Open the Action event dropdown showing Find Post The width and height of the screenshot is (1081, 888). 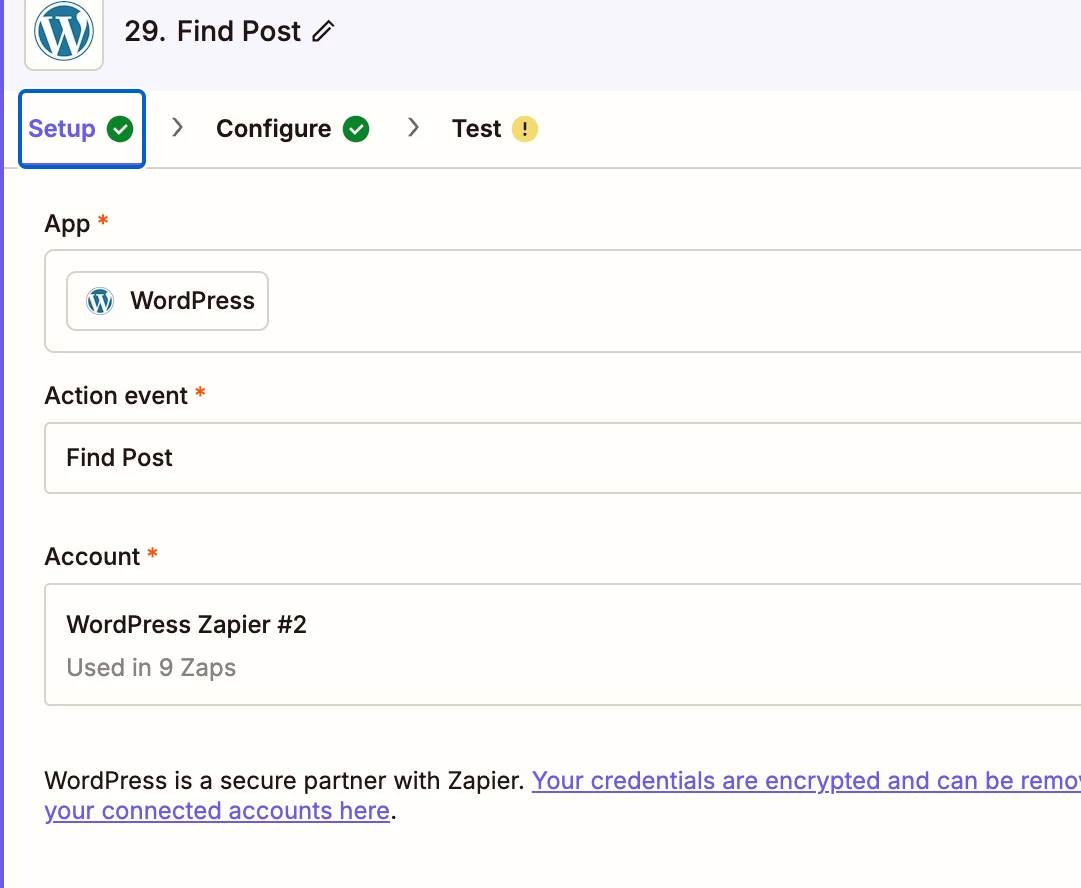click(563, 458)
